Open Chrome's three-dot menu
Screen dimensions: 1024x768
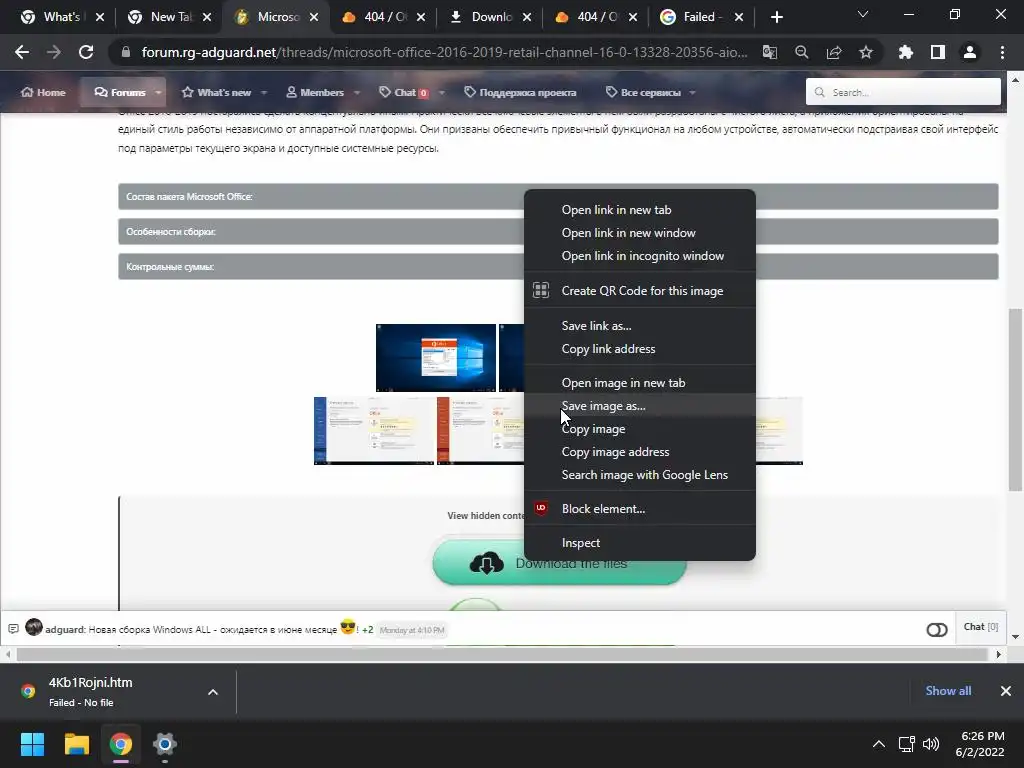[x=1002, y=52]
